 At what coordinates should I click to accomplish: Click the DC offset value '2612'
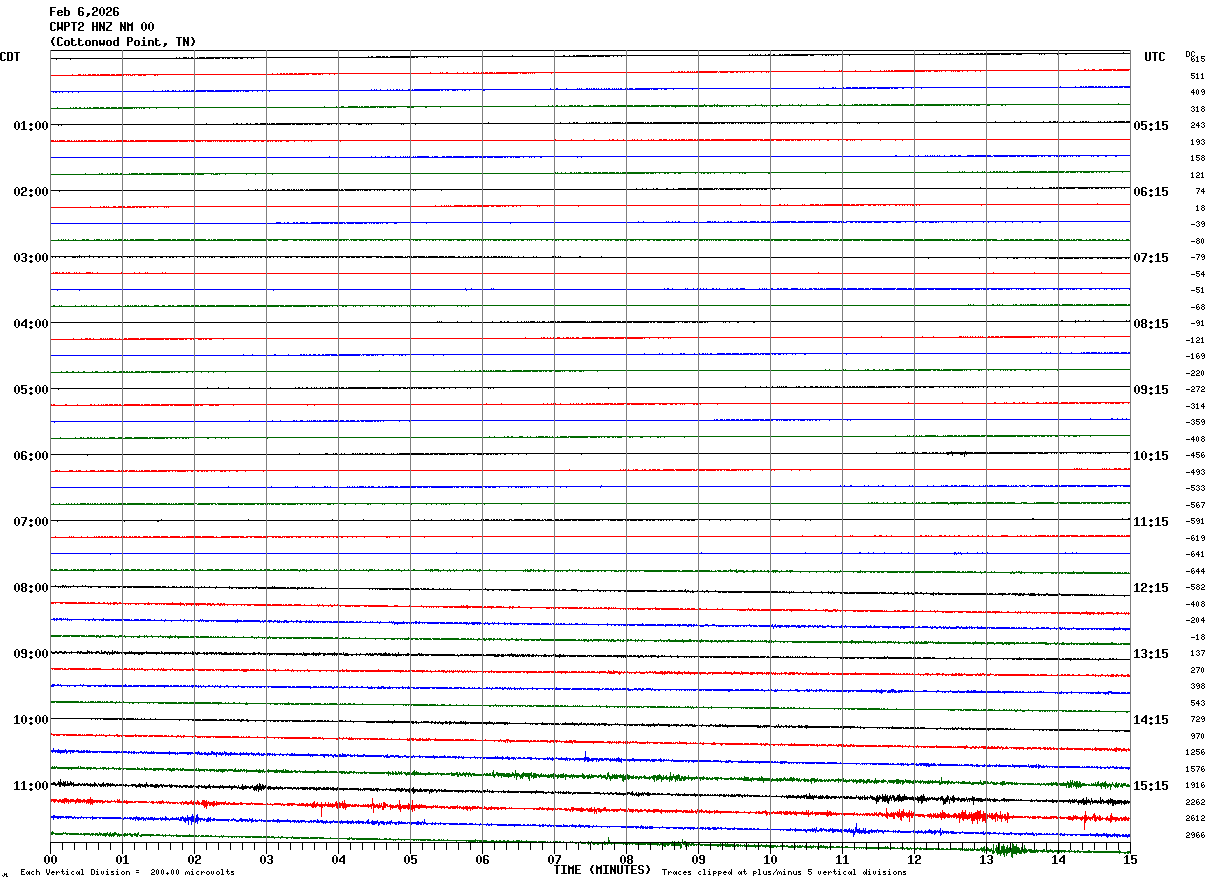1195,818
